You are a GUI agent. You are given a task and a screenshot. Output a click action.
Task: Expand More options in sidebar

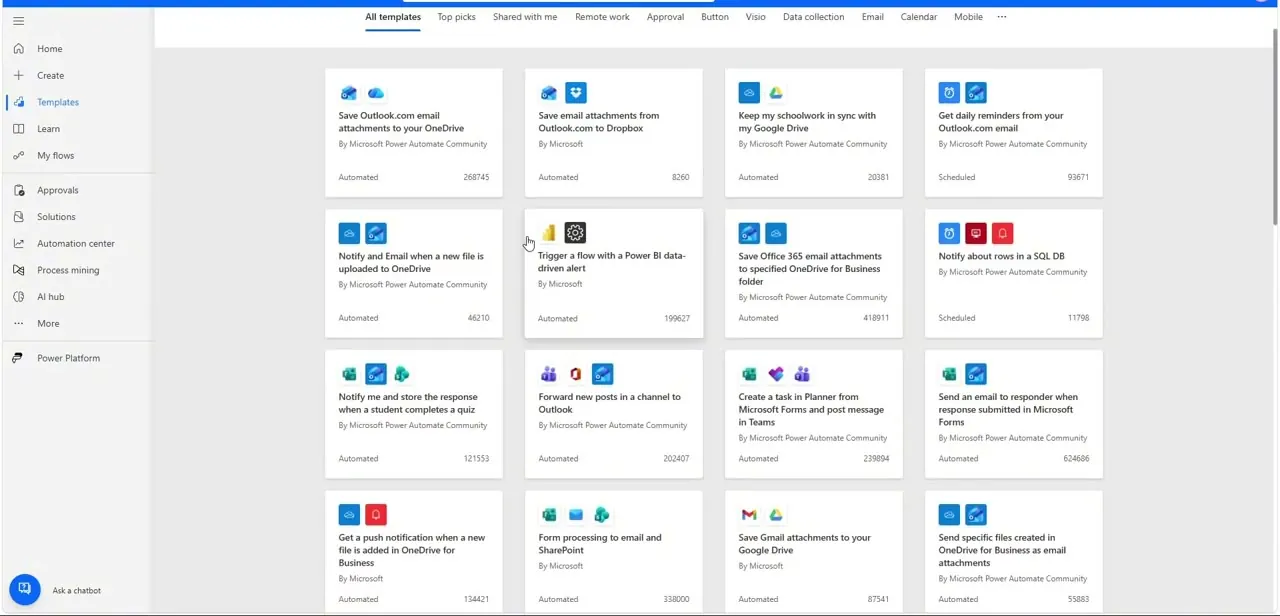(x=48, y=324)
